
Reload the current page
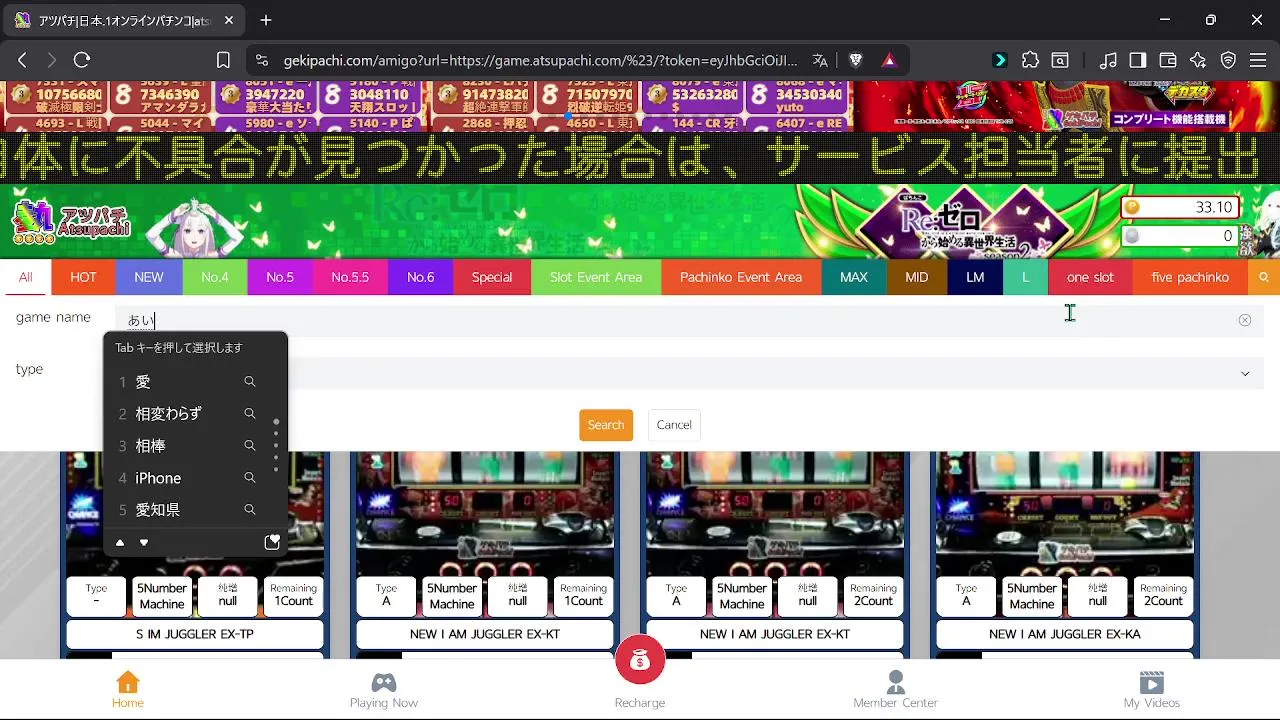point(82,60)
